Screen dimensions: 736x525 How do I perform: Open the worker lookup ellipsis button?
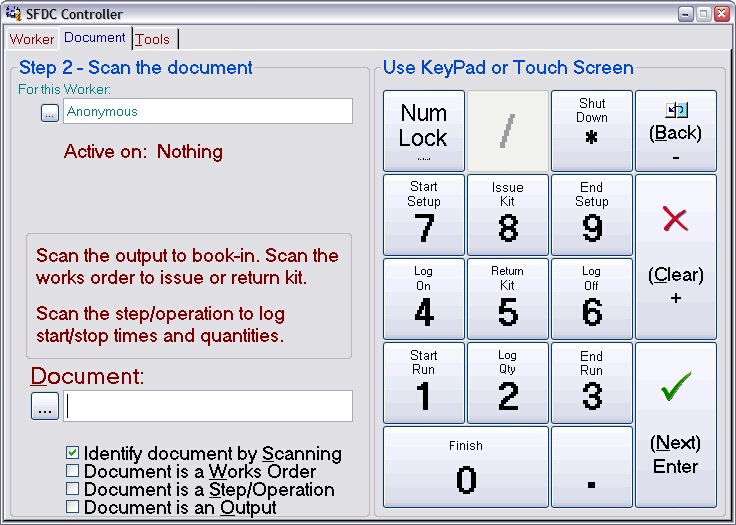coord(50,113)
